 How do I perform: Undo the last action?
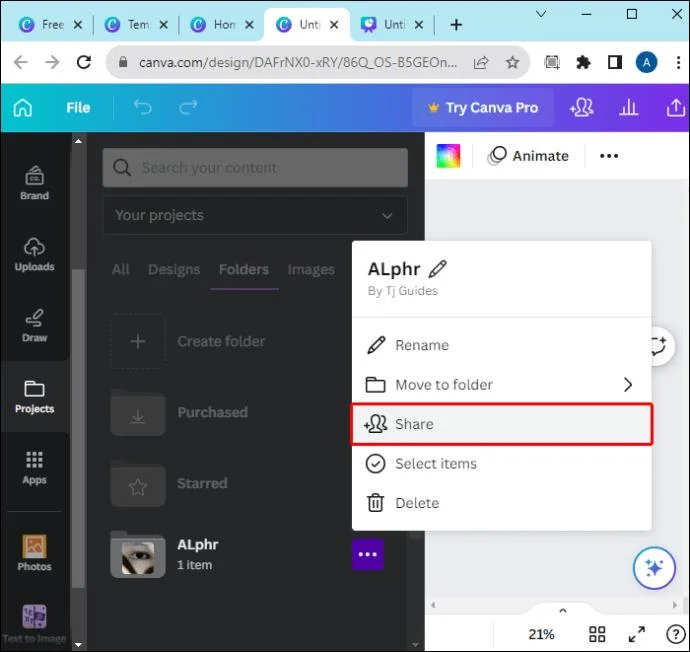(143, 108)
